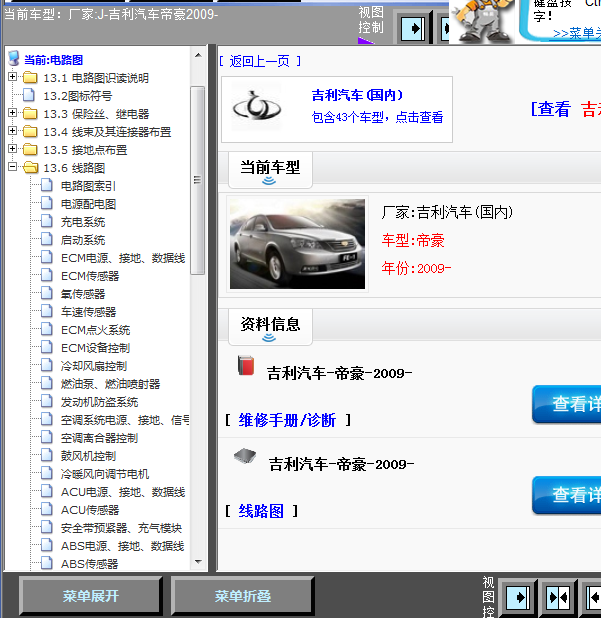Click the tree panel scrollbar thumb
The height and width of the screenshot is (618, 601).
tap(197, 180)
